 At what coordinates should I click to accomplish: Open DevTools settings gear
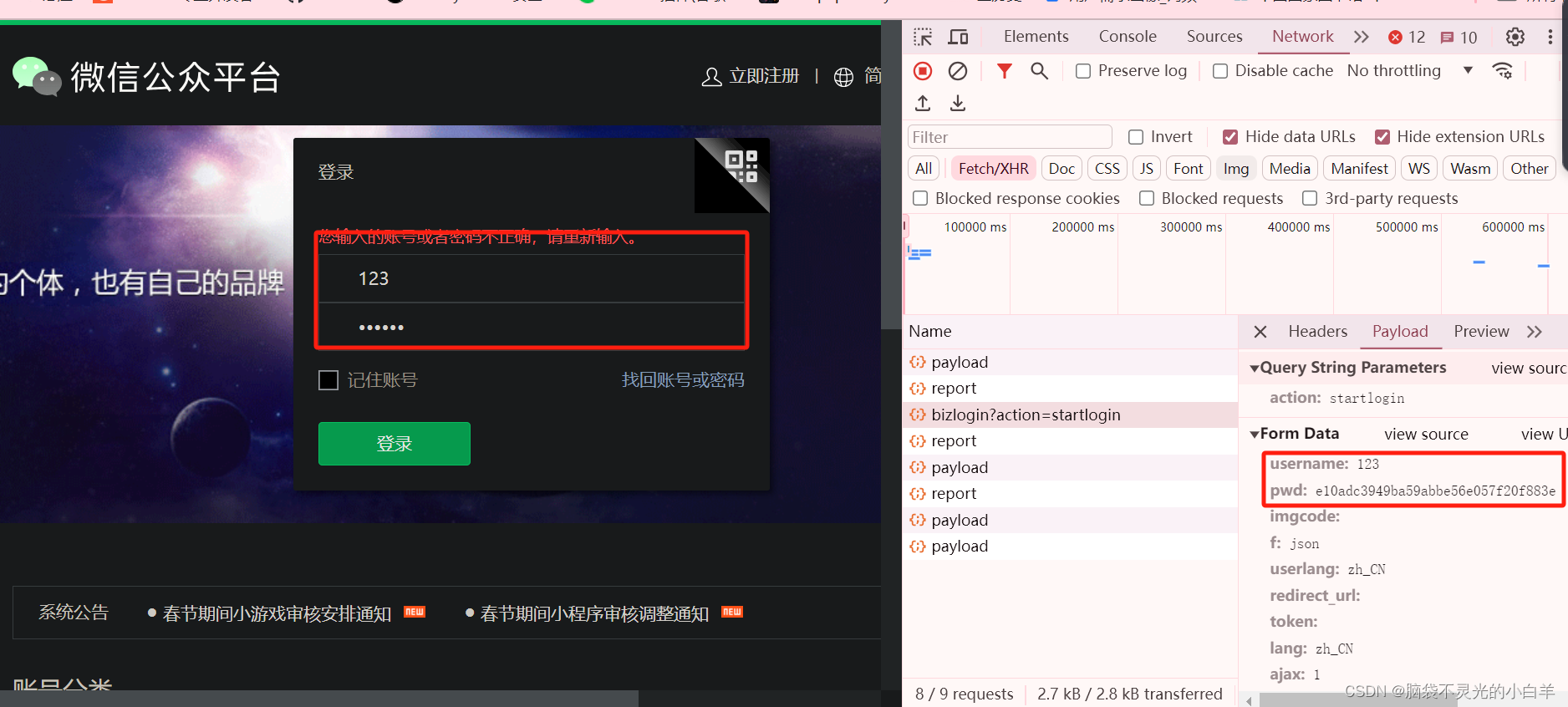coord(1515,37)
